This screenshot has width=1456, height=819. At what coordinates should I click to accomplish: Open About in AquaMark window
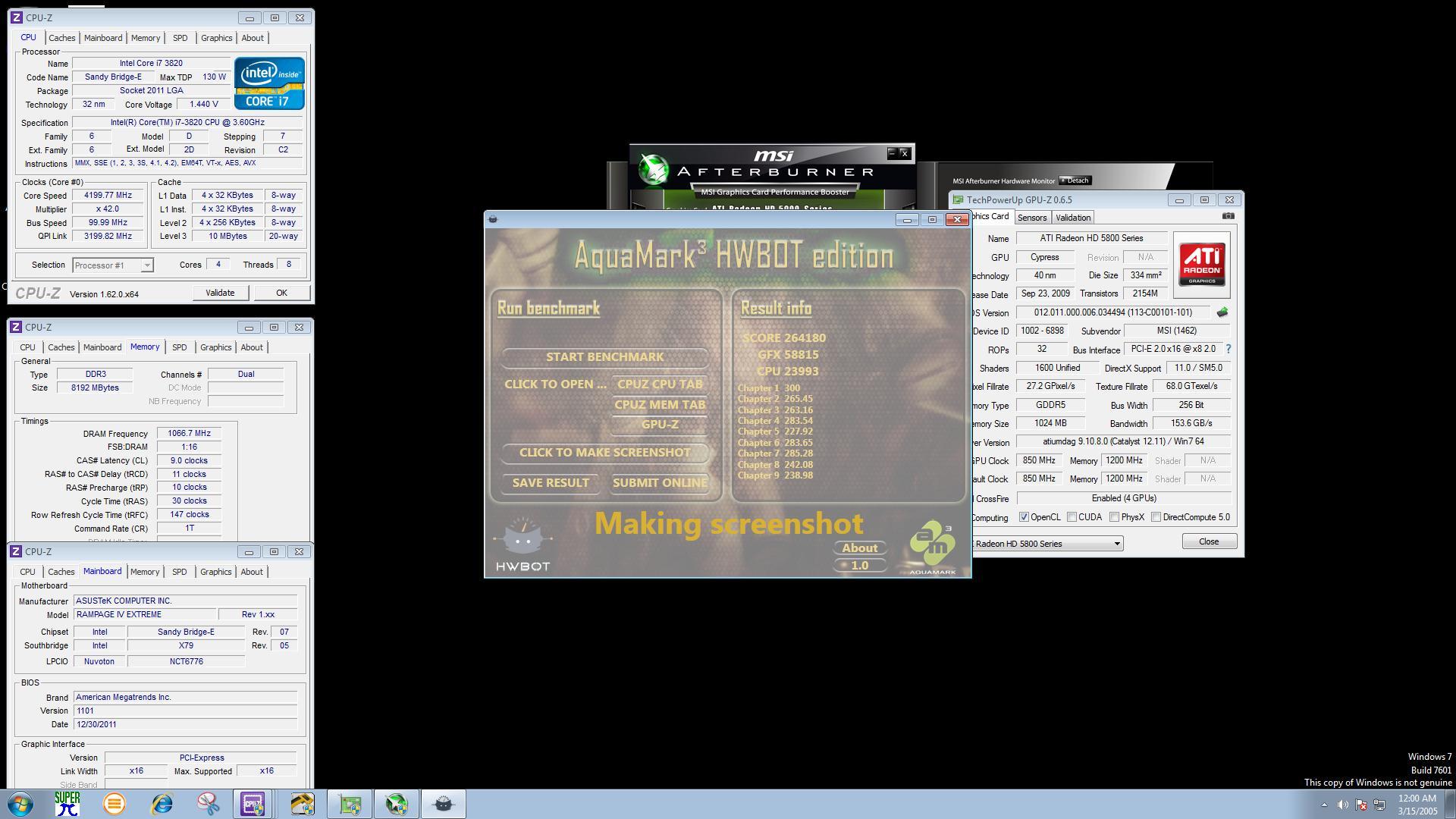pyautogui.click(x=859, y=548)
